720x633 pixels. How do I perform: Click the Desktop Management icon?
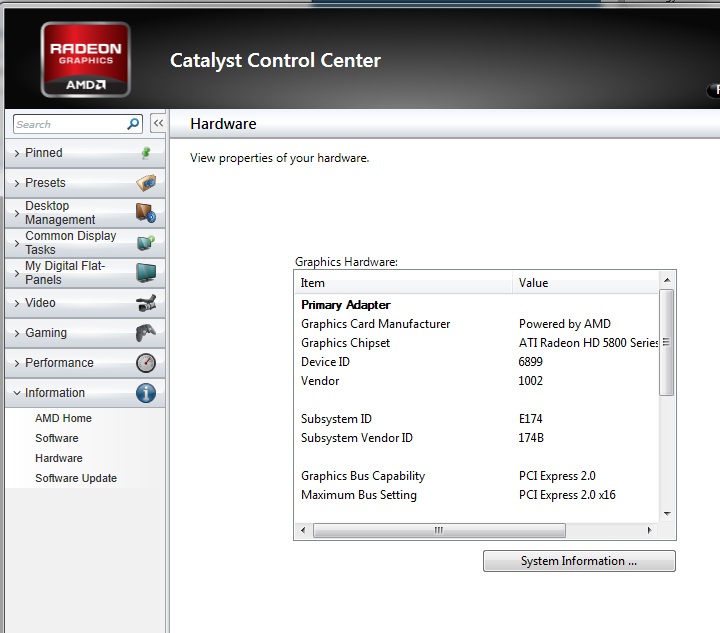(x=146, y=213)
